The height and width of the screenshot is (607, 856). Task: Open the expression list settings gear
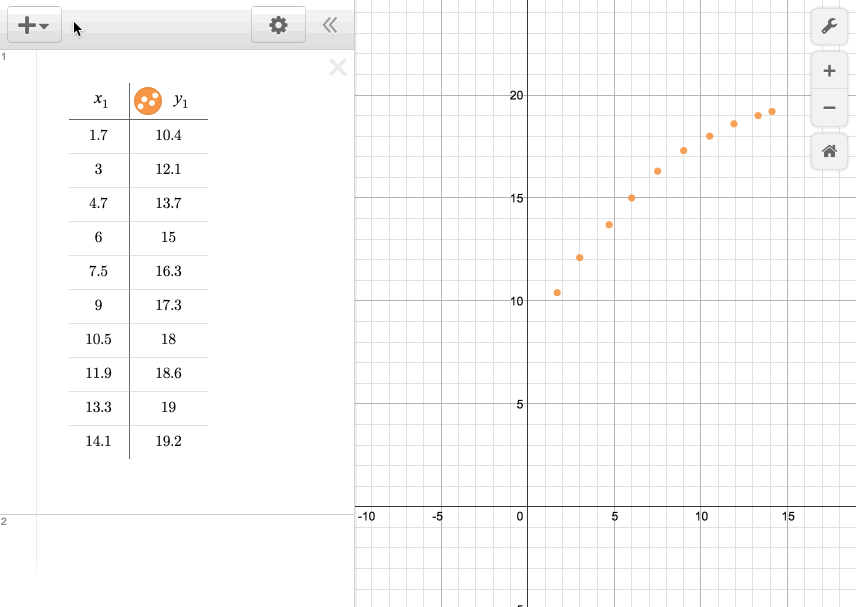click(278, 25)
